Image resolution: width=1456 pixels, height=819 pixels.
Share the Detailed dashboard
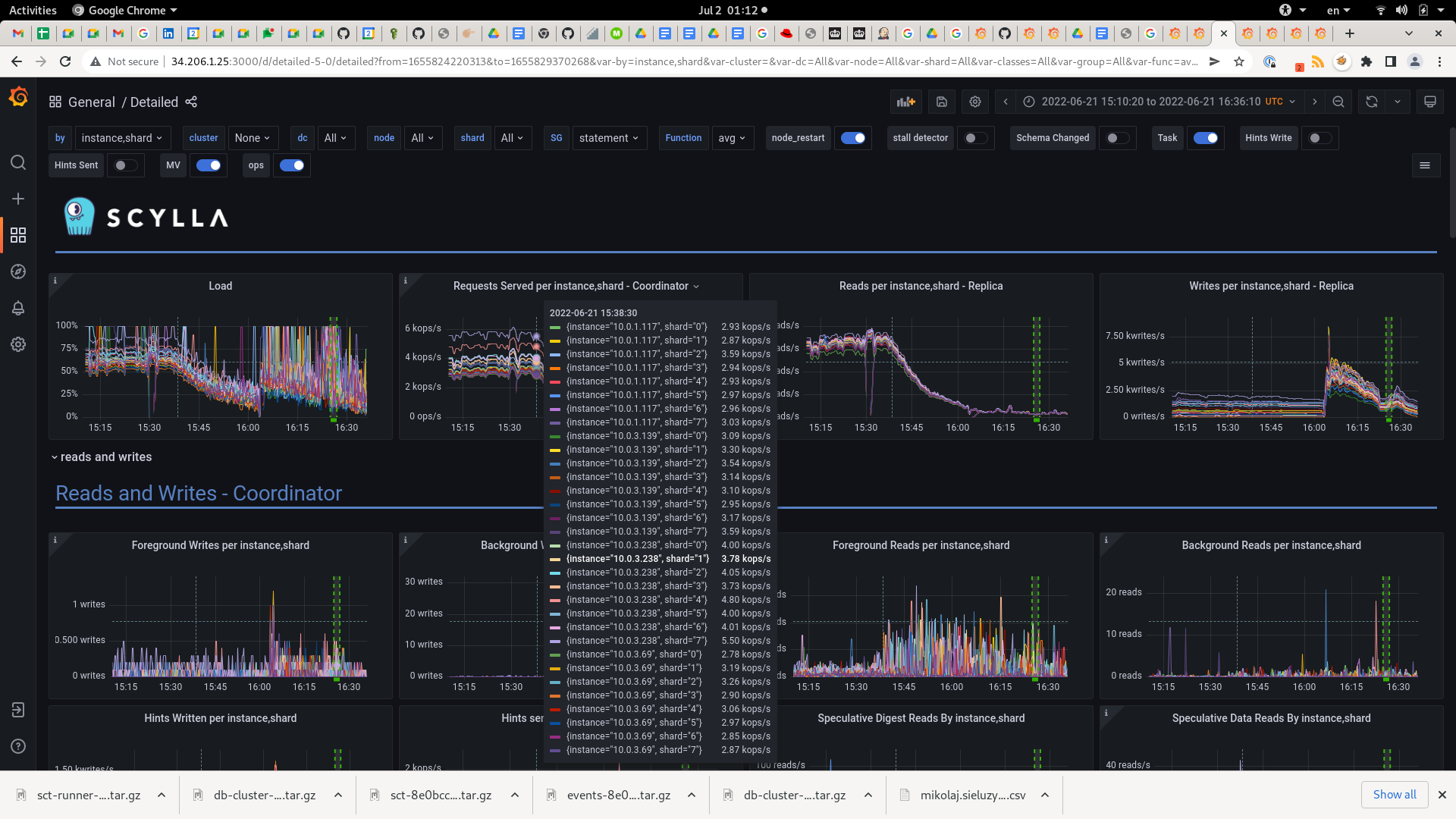coord(191,102)
